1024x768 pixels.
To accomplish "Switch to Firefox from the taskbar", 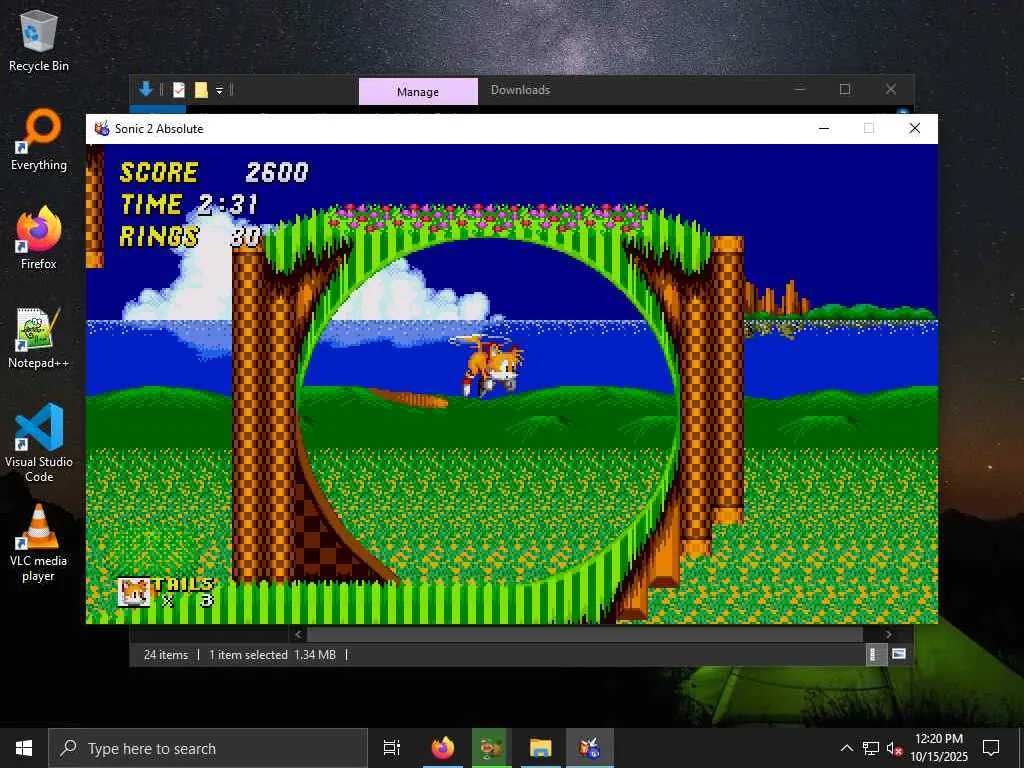I will click(x=443, y=748).
